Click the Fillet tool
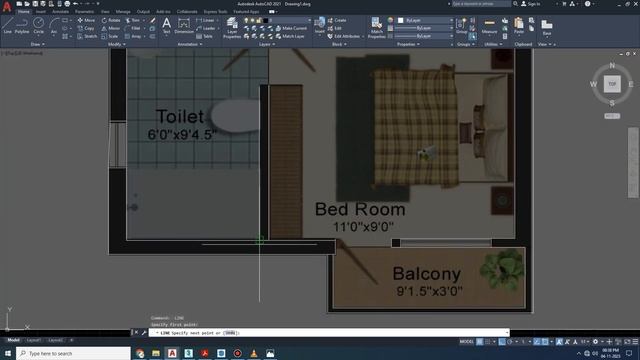 pyautogui.click(x=133, y=28)
